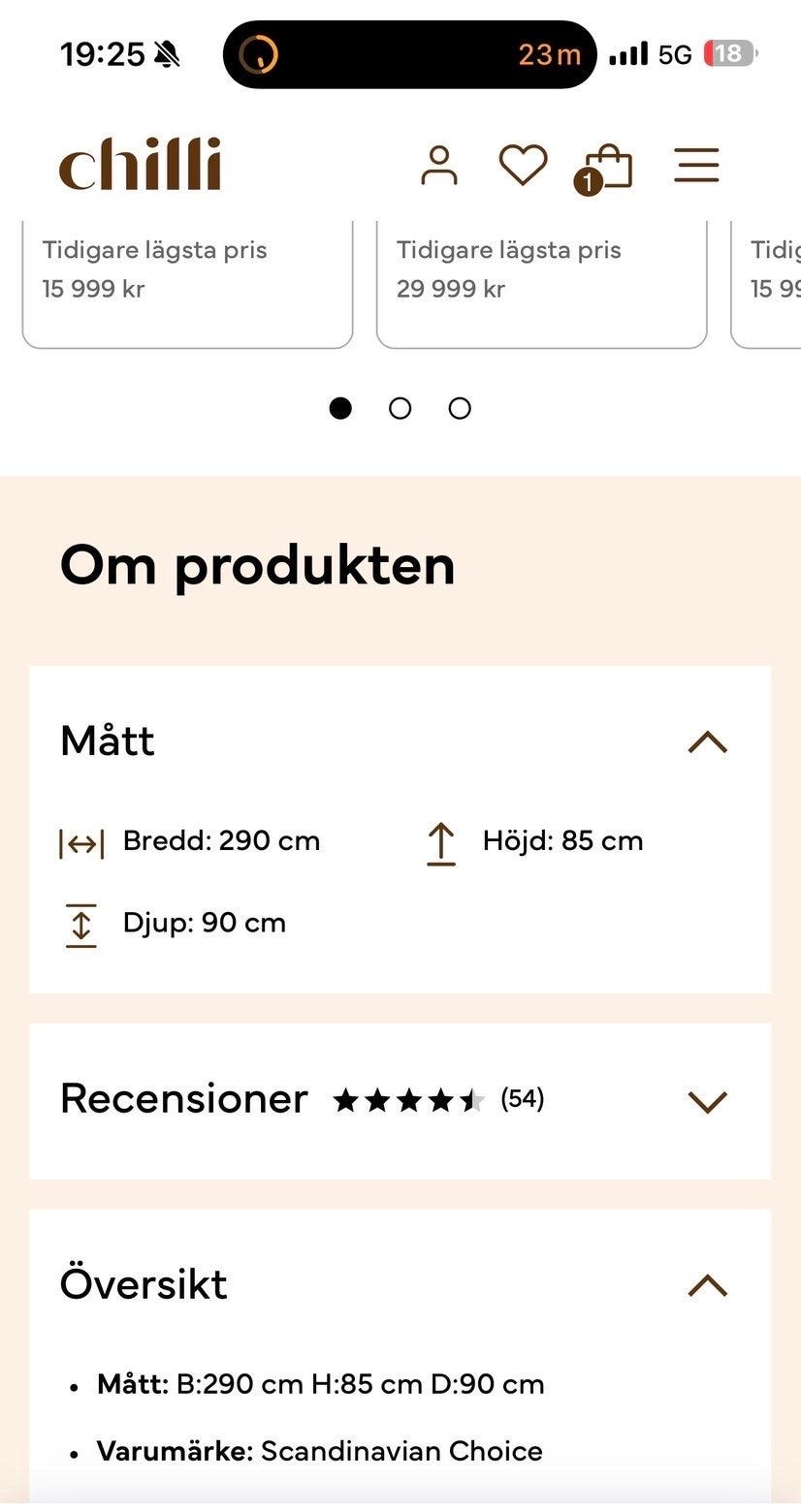Image resolution: width=801 pixels, height=1512 pixels.
Task: Tap the width arrows icon beside Bredd
Action: [81, 844]
